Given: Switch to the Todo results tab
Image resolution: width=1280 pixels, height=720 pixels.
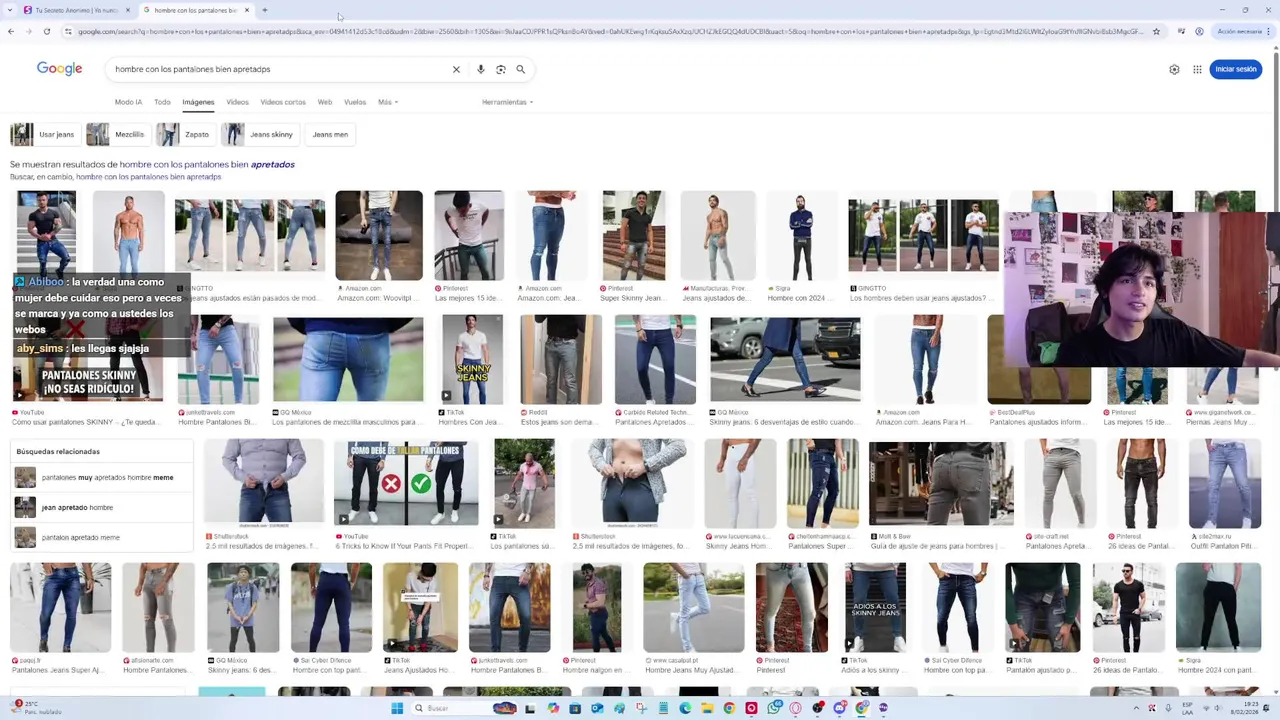Looking at the screenshot, I should (x=162, y=102).
